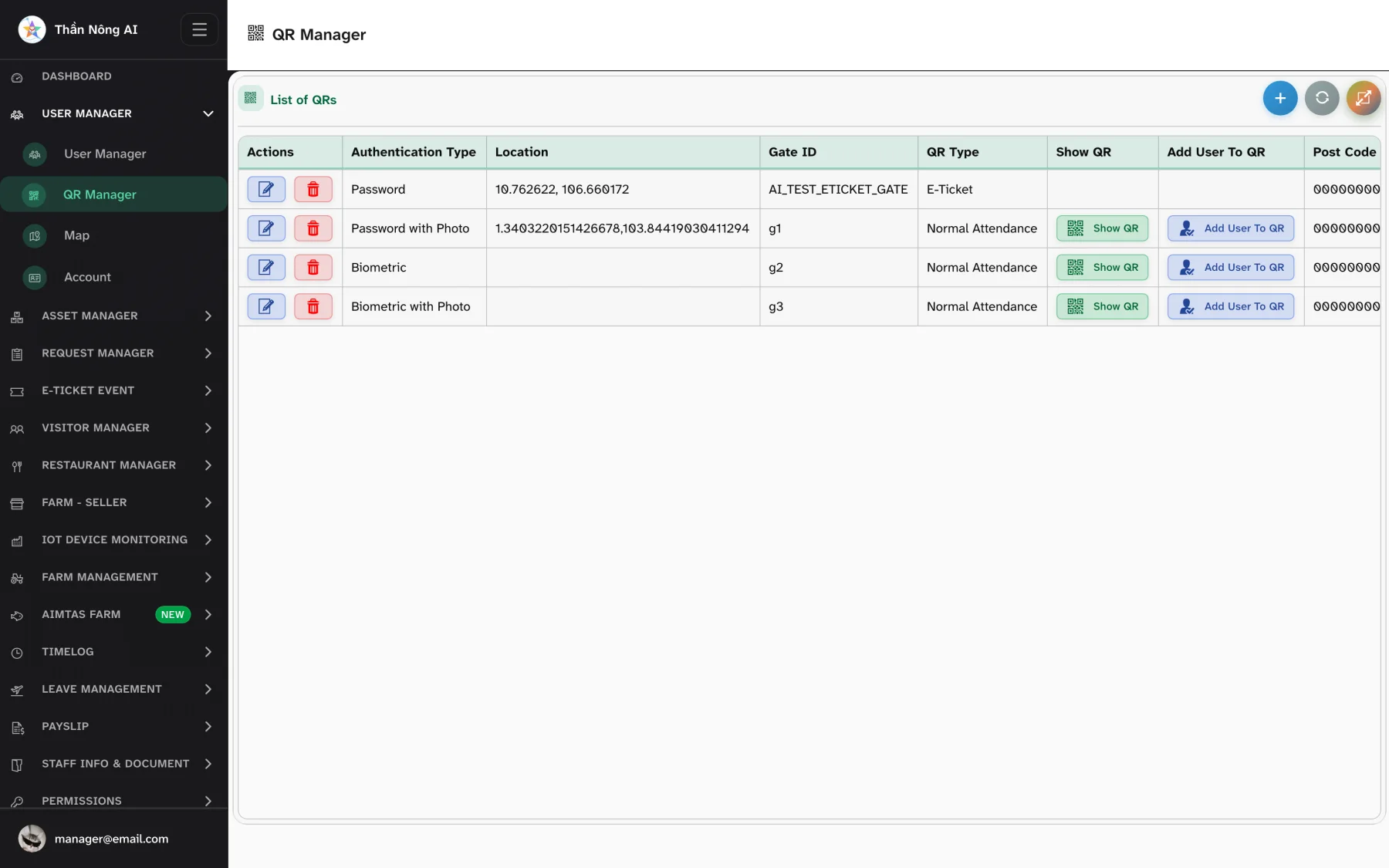This screenshot has width=1389, height=868.
Task: Delete the g3 Biometric with Photo entry
Action: point(313,306)
